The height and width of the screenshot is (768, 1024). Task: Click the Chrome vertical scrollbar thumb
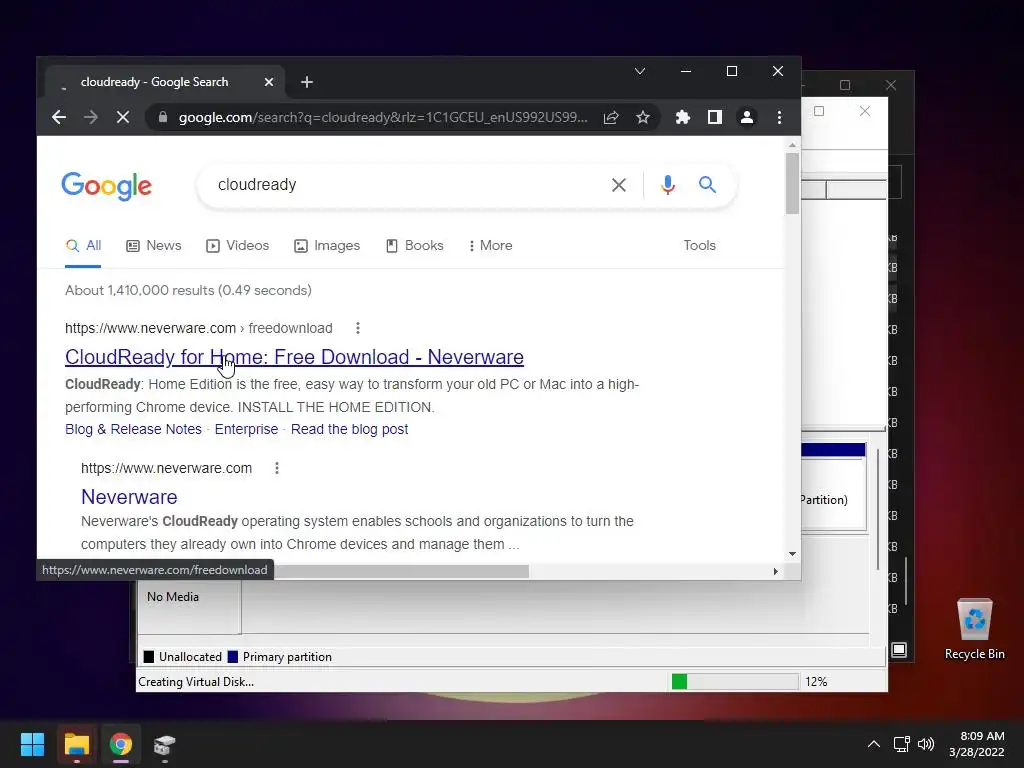point(792,184)
